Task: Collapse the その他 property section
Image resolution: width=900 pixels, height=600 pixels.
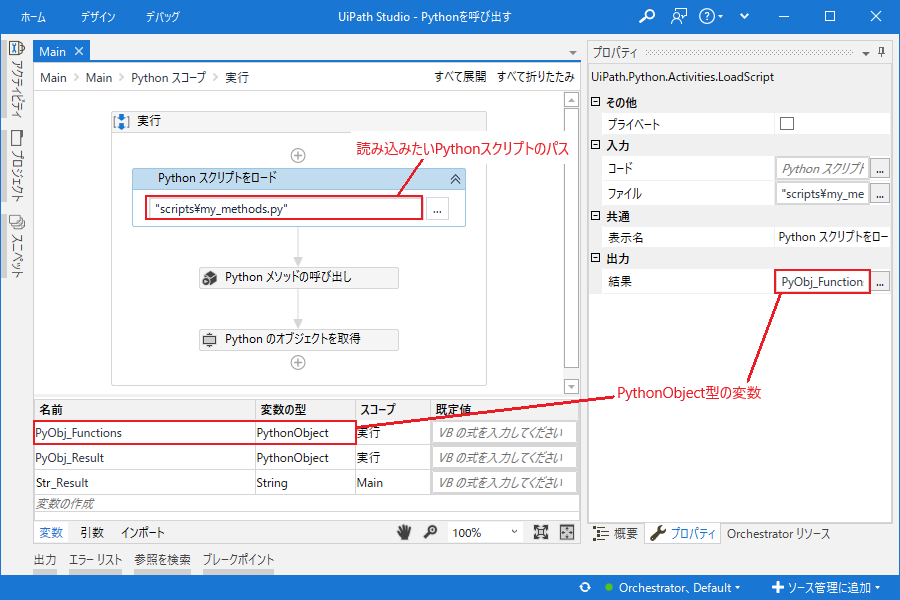Action: pyautogui.click(x=596, y=102)
